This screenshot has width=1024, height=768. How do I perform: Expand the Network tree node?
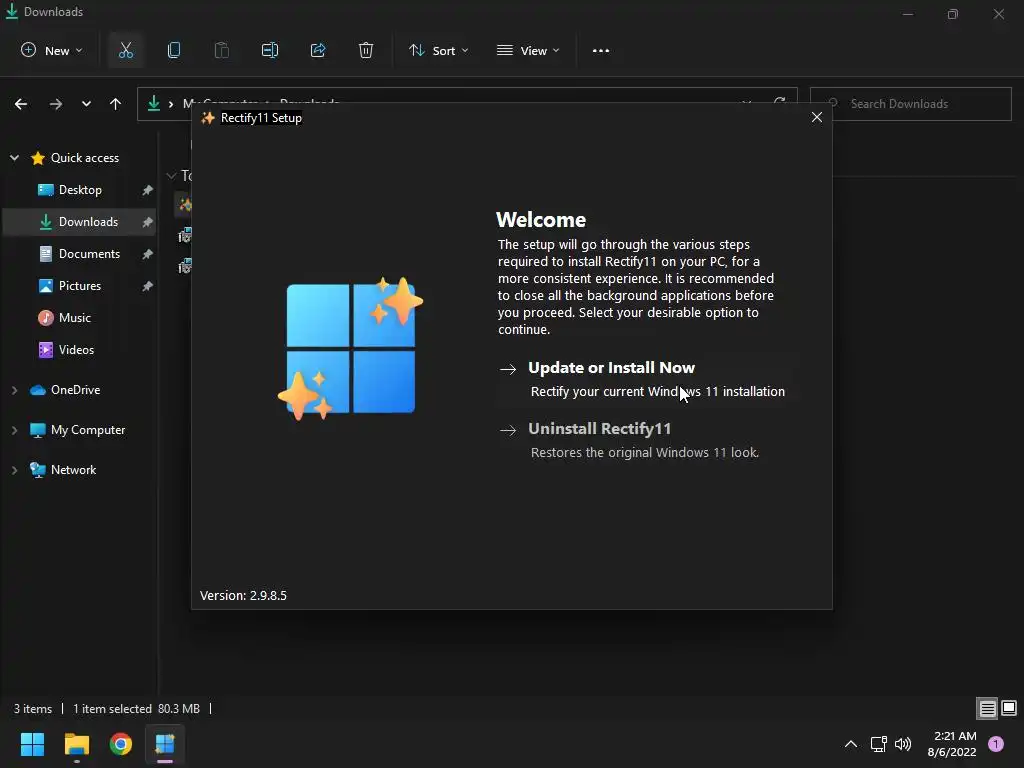click(14, 470)
